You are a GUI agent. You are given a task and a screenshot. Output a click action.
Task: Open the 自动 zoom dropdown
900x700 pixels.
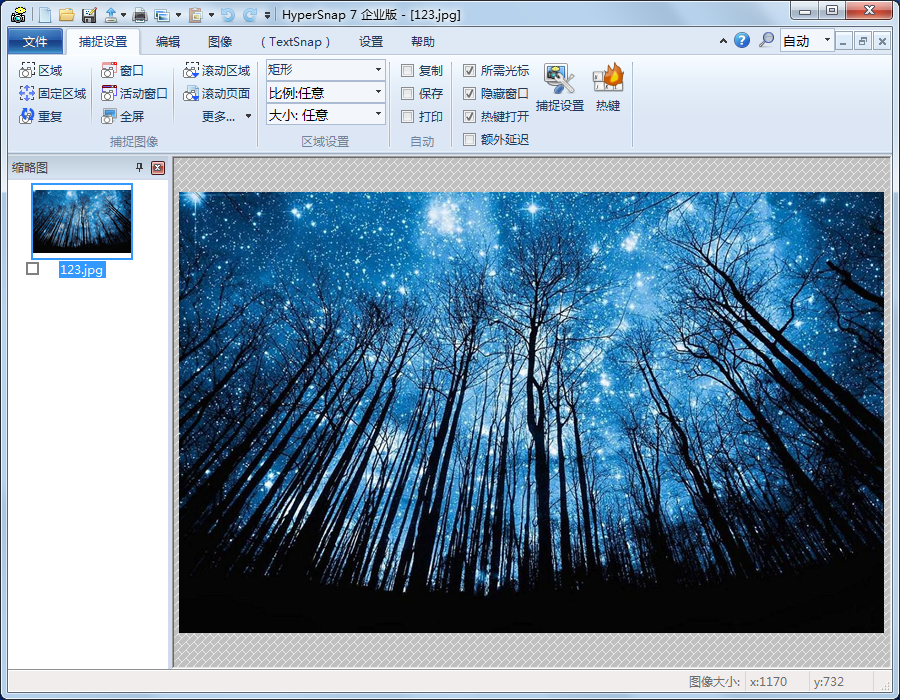(807, 41)
